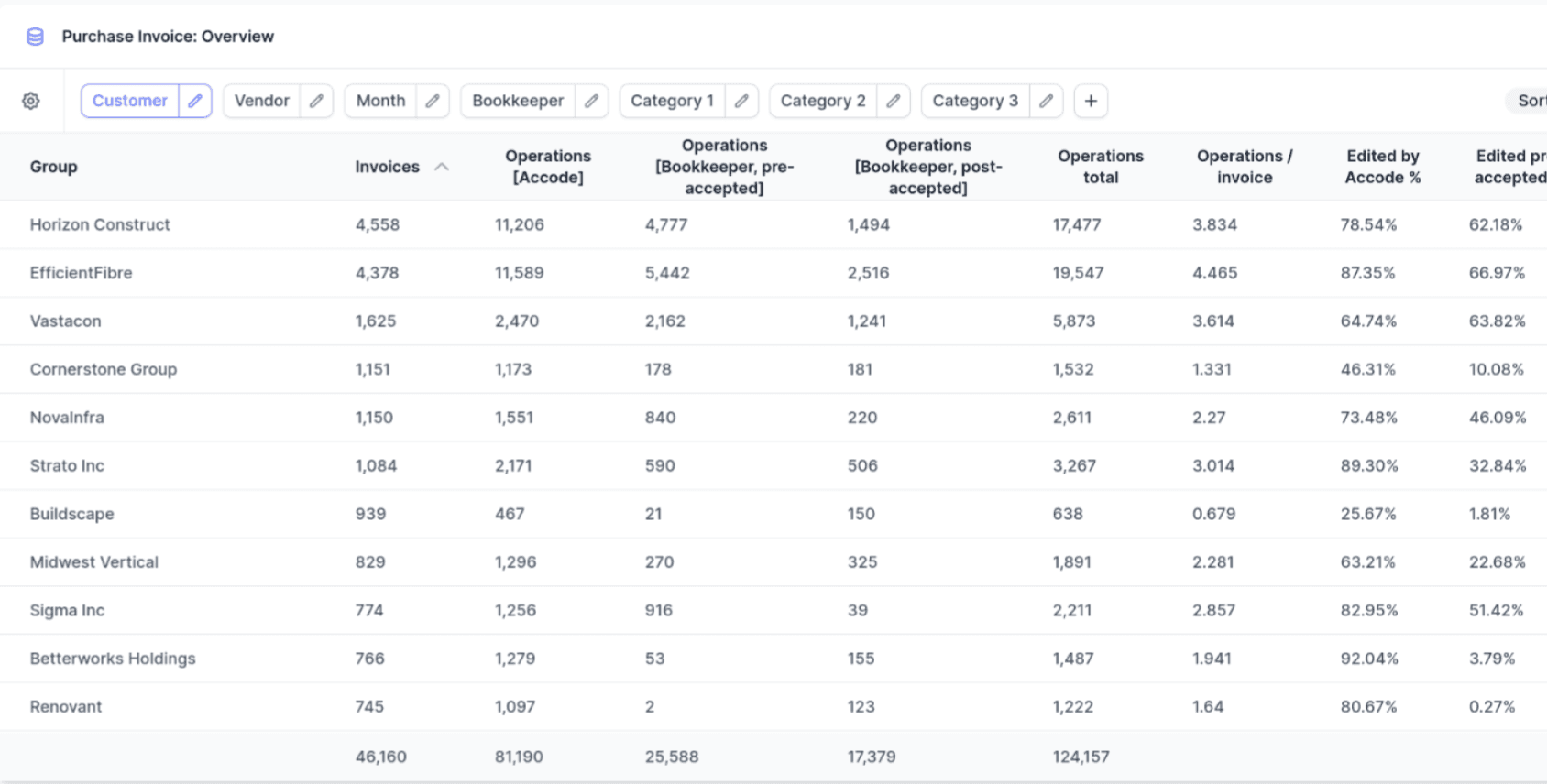Open the settings gear icon
Screen dimensions: 1547x784
point(31,101)
